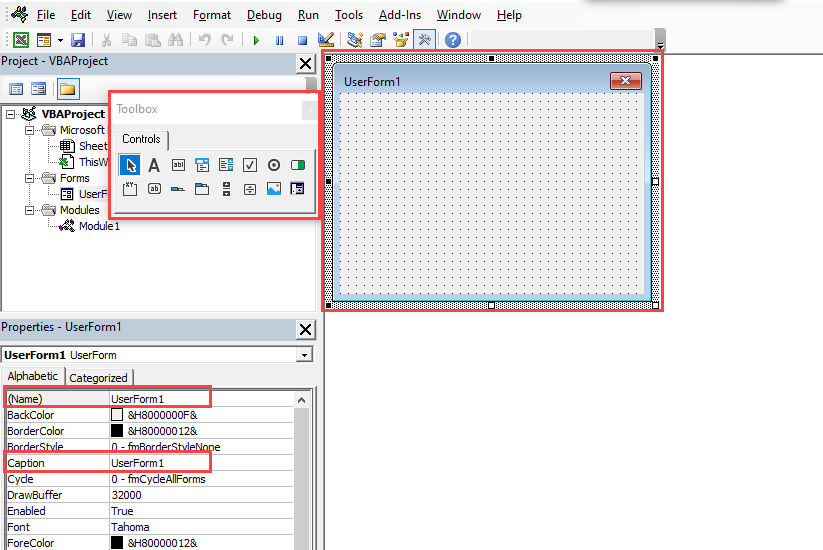
Task: Select the CheckBox control tool
Action: (250, 165)
